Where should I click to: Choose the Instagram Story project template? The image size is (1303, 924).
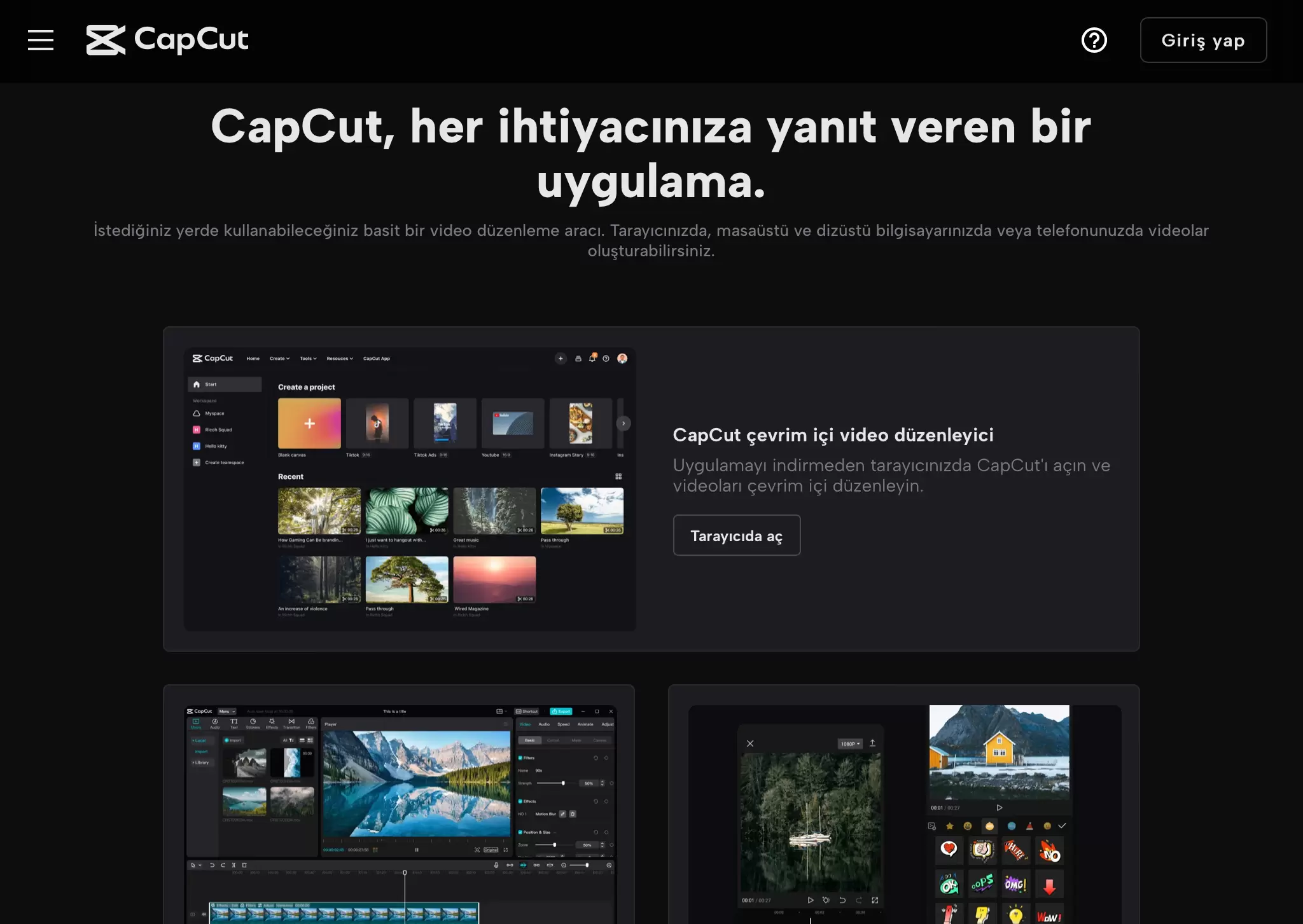click(581, 424)
